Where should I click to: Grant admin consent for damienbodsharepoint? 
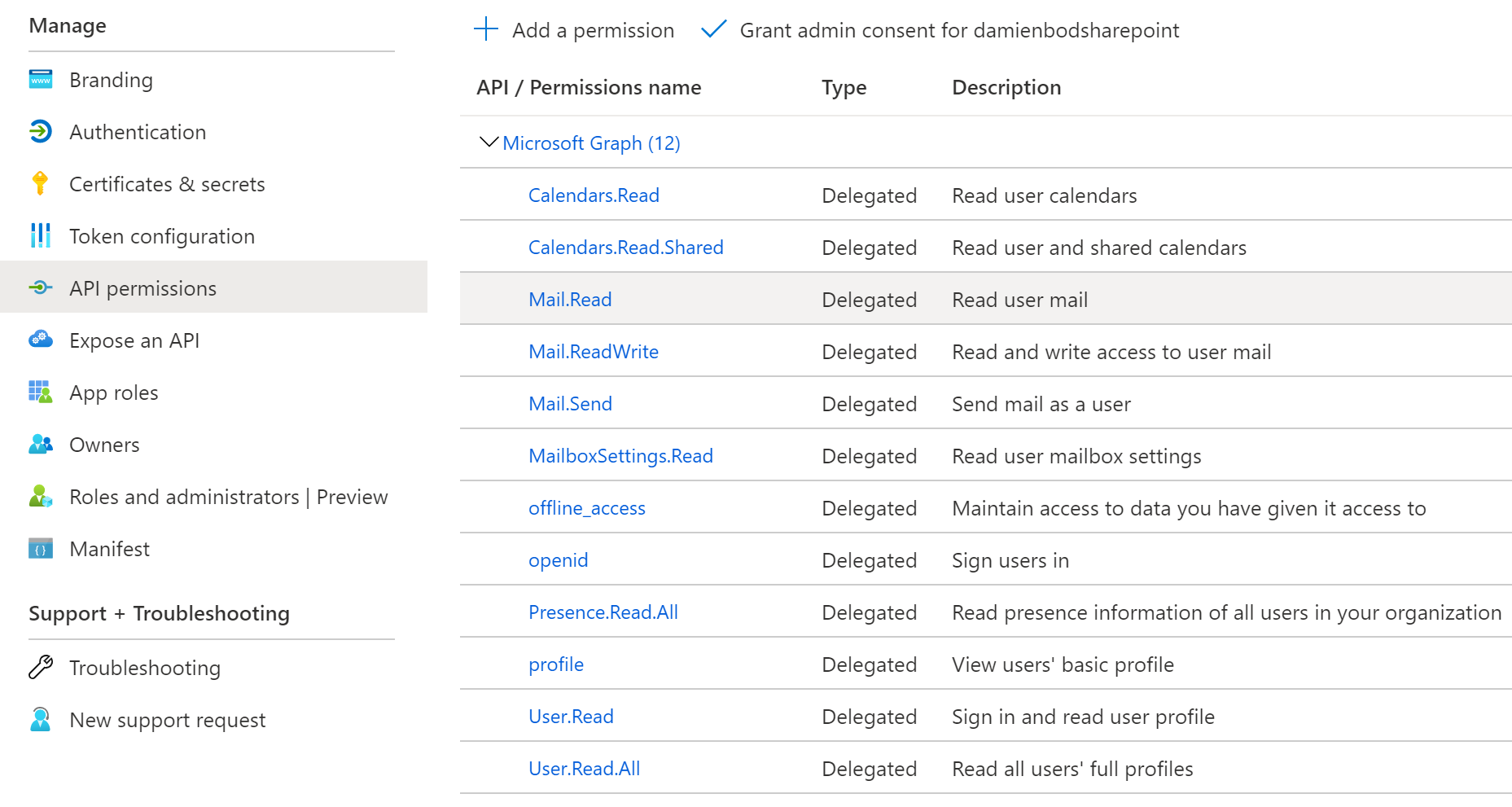click(x=958, y=30)
